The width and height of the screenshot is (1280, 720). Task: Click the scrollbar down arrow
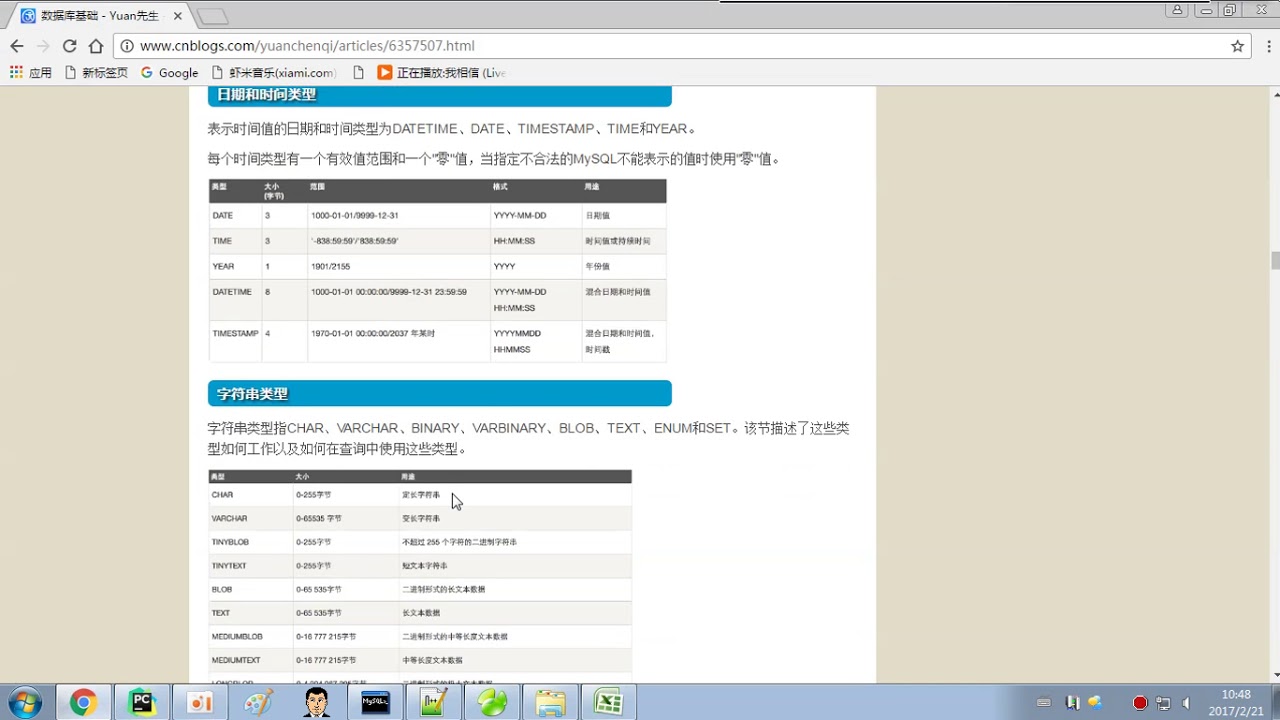1275,676
